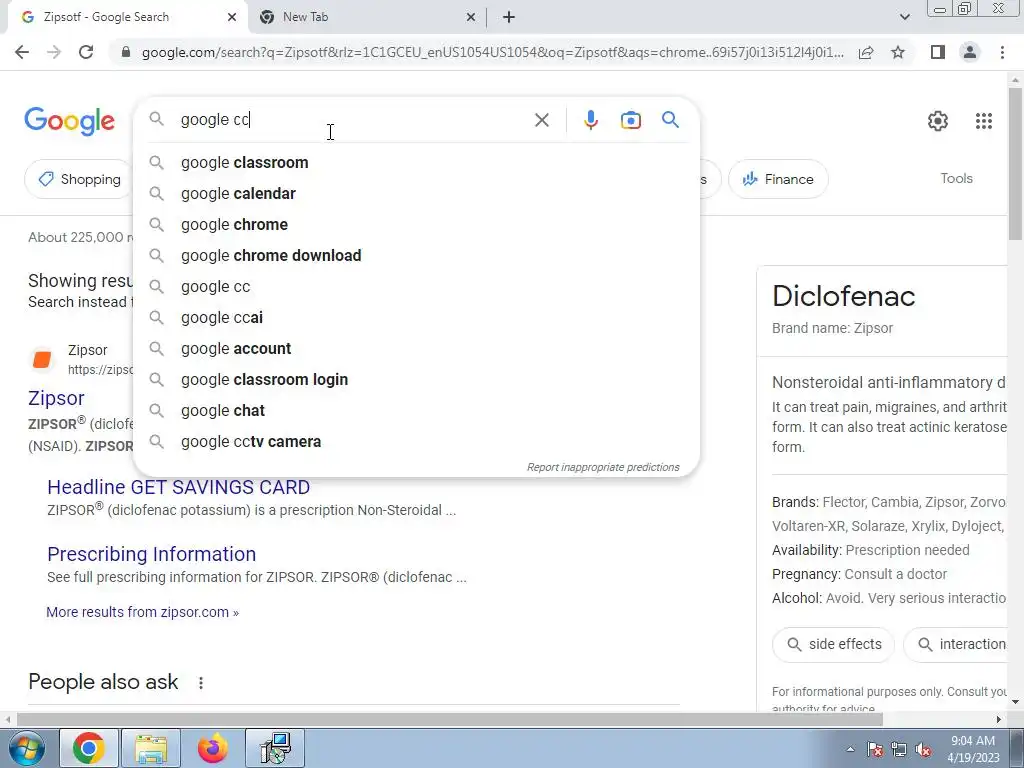Click the taskbar clock showing 9:04 AM

[973, 749]
